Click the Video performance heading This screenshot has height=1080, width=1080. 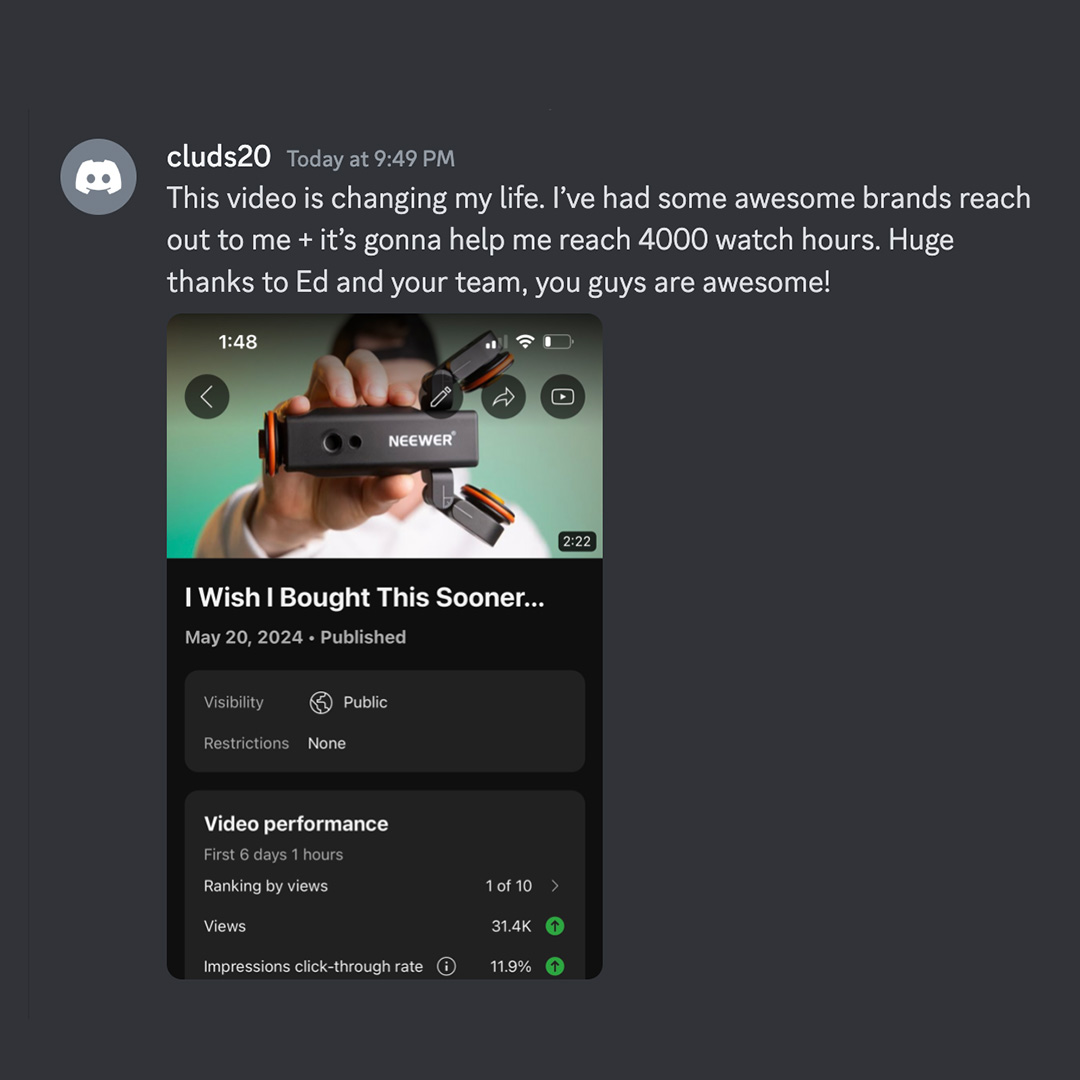click(296, 824)
